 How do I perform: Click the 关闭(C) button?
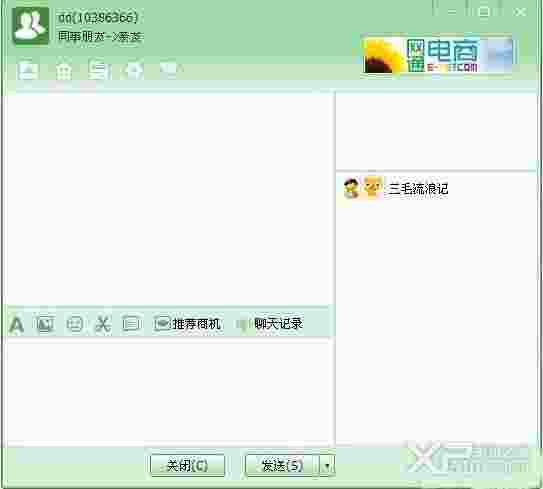187,465
